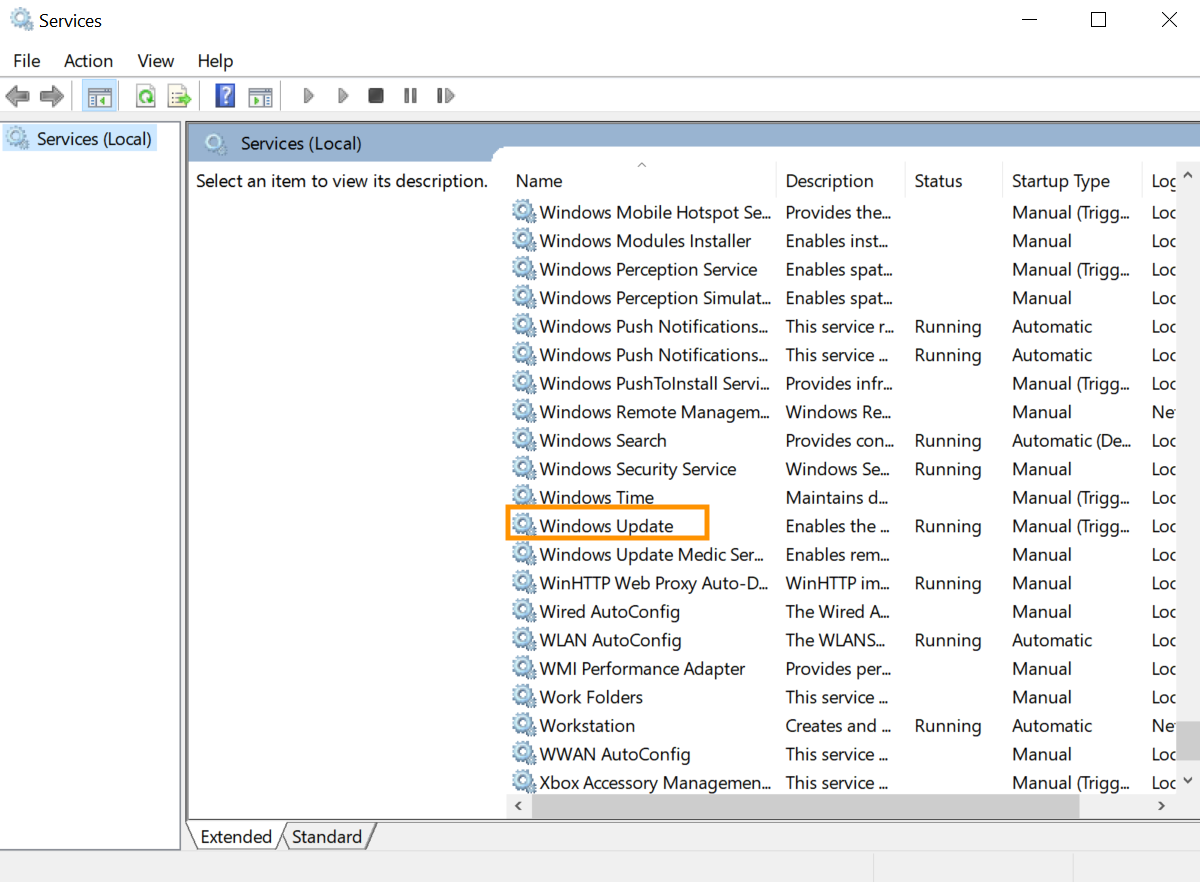Switch to the Extended tab

235,836
